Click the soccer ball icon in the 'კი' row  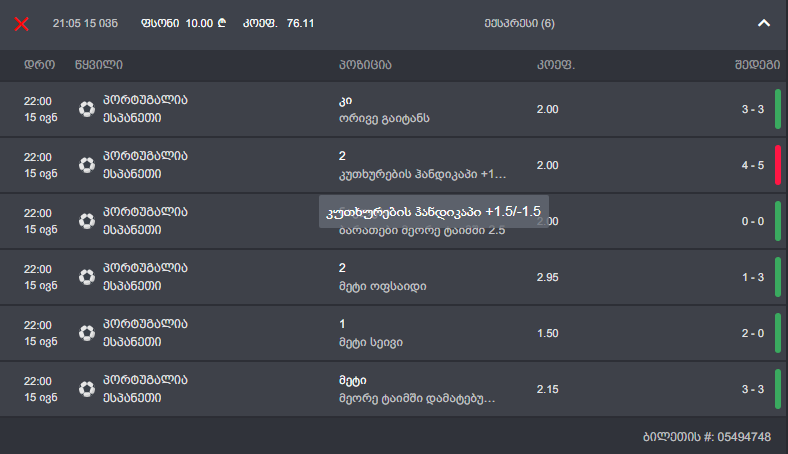(x=87, y=109)
